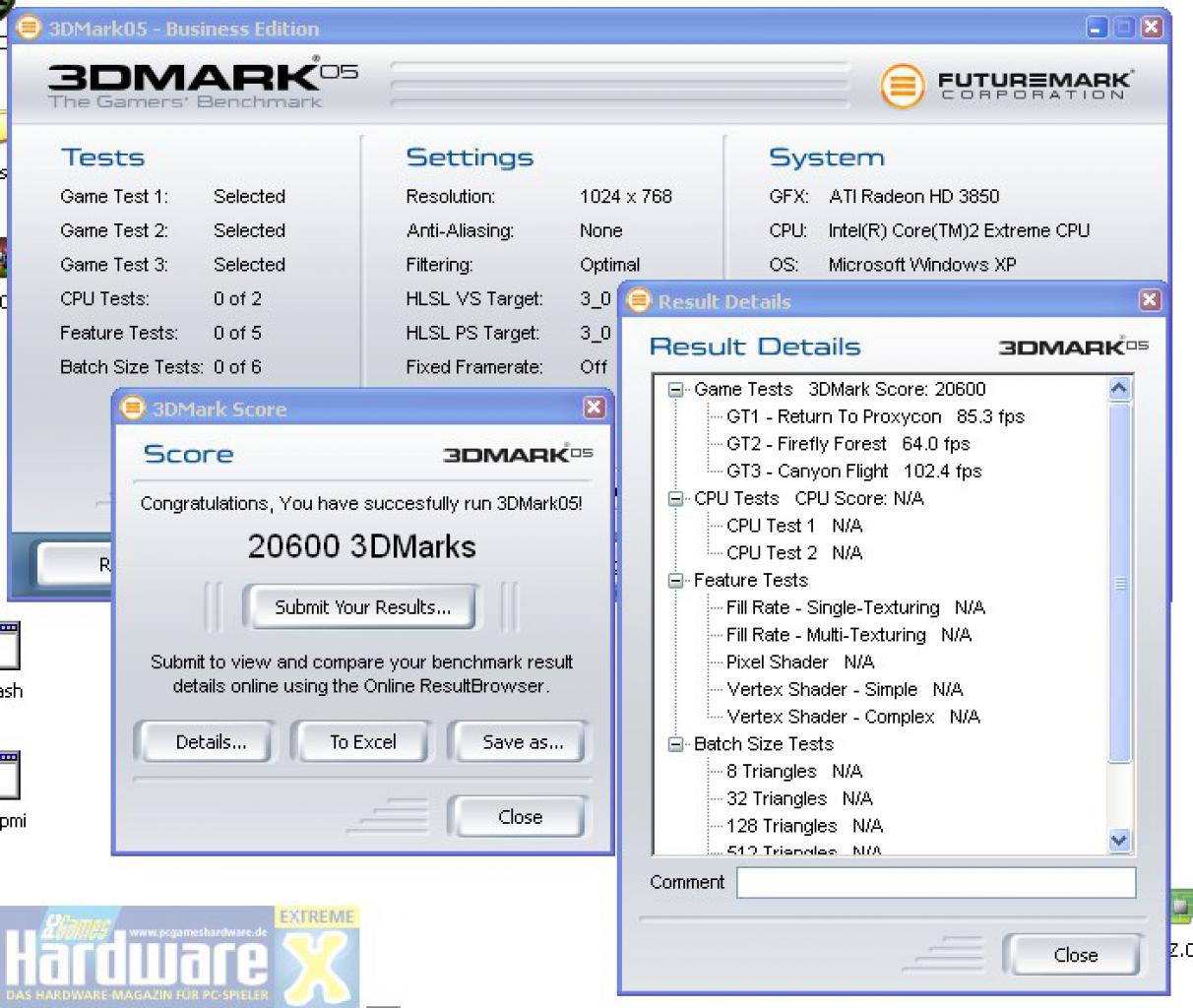
Task: Click Close button in Result Details window
Action: pyautogui.click(x=1075, y=955)
